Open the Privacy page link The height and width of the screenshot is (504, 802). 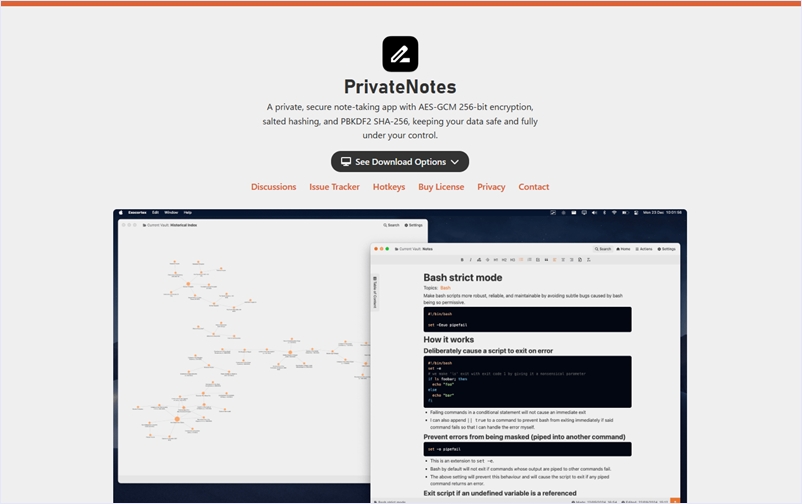tap(491, 187)
